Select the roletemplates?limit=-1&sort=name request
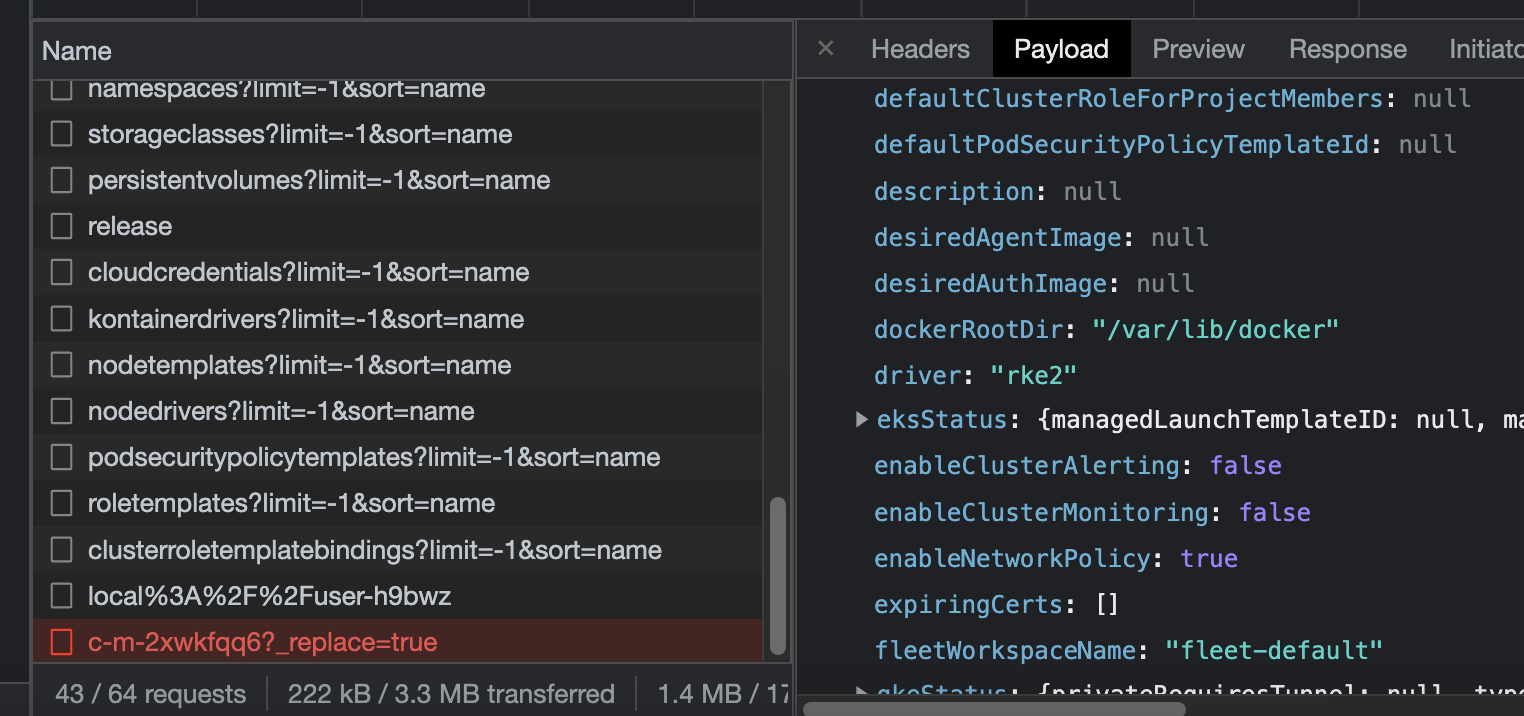1524x716 pixels. [x=398, y=503]
